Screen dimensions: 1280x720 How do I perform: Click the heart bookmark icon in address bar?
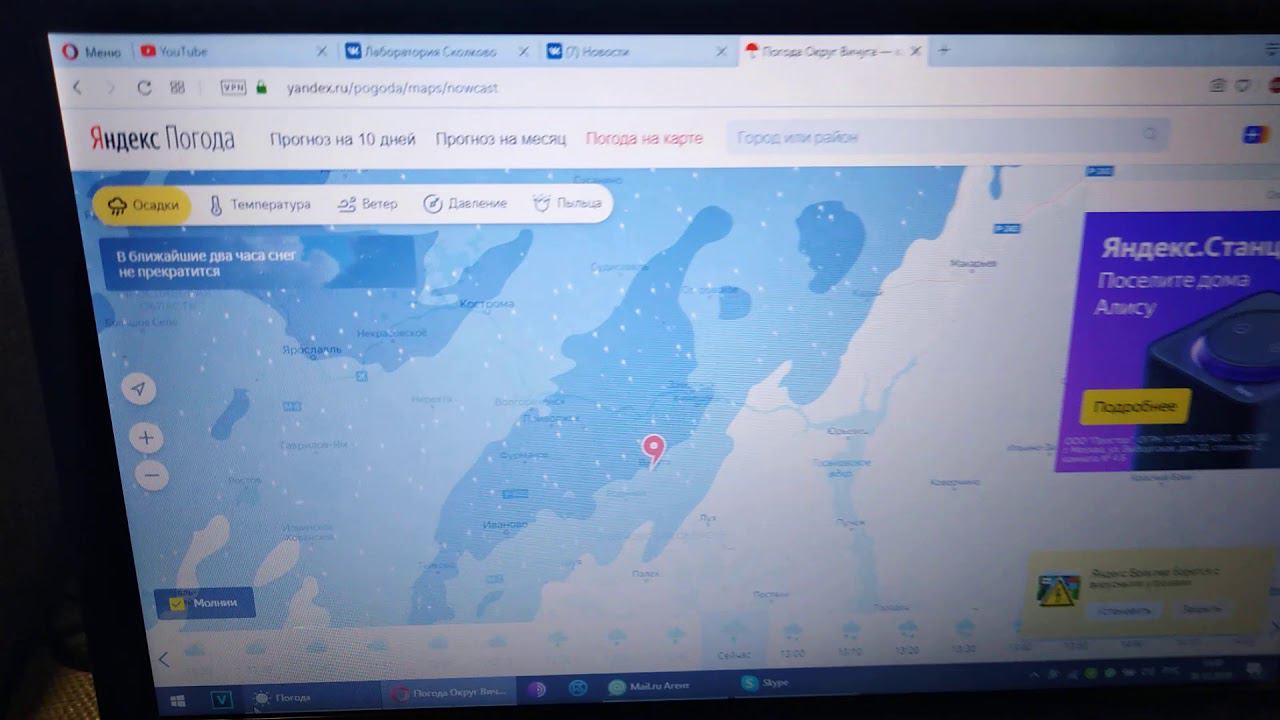coord(1242,86)
